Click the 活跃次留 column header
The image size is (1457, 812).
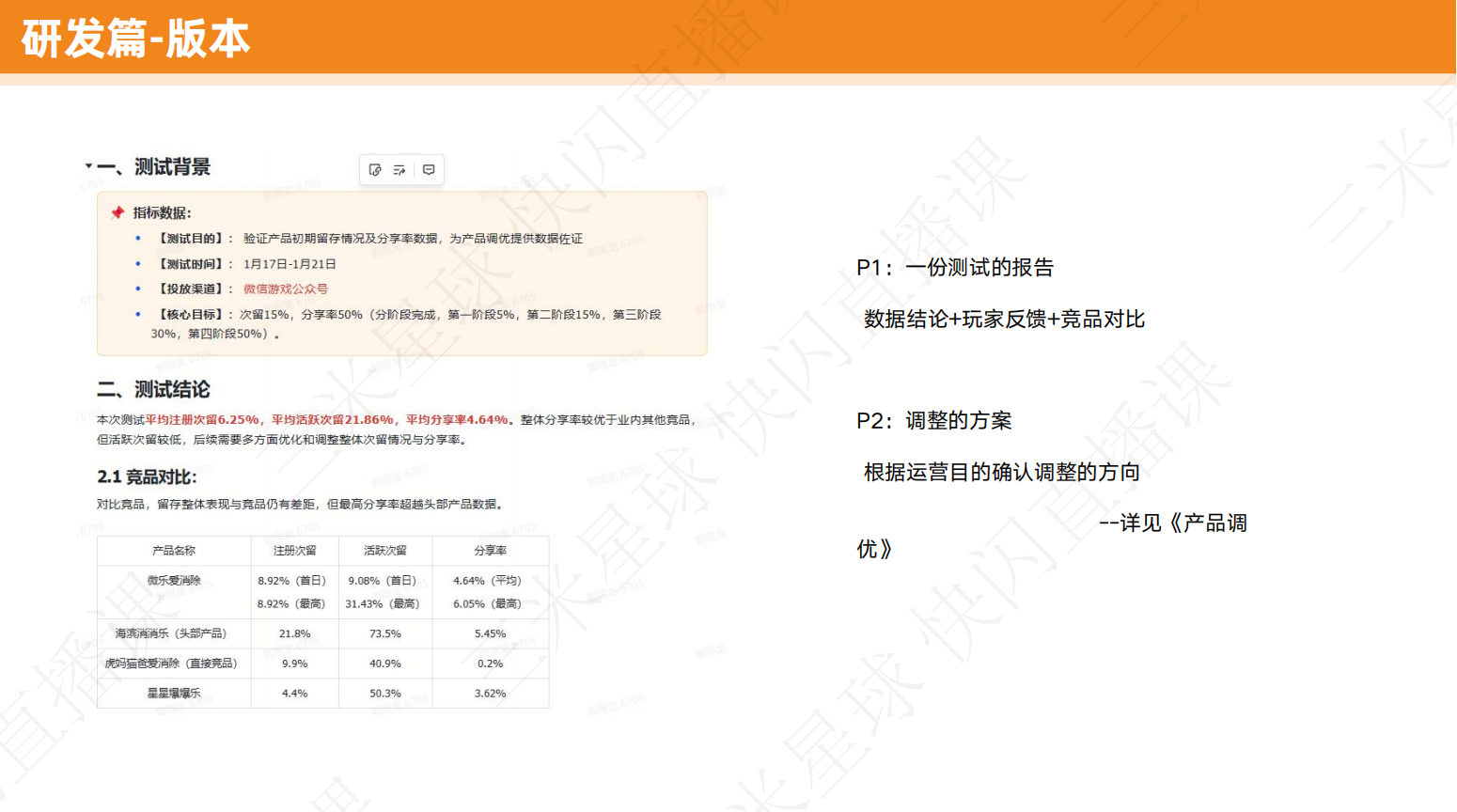385,551
